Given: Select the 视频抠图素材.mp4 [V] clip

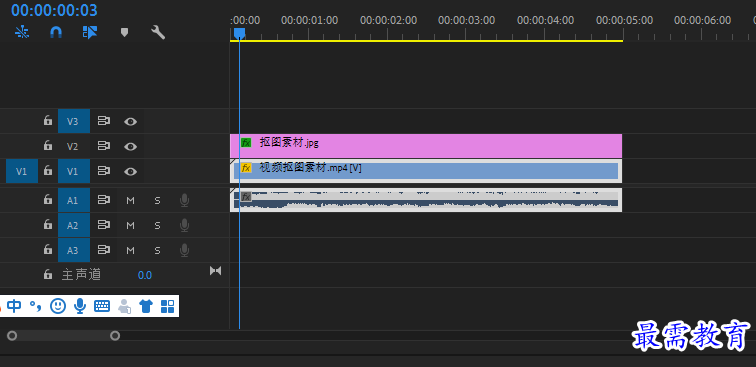Looking at the screenshot, I should tap(426, 171).
